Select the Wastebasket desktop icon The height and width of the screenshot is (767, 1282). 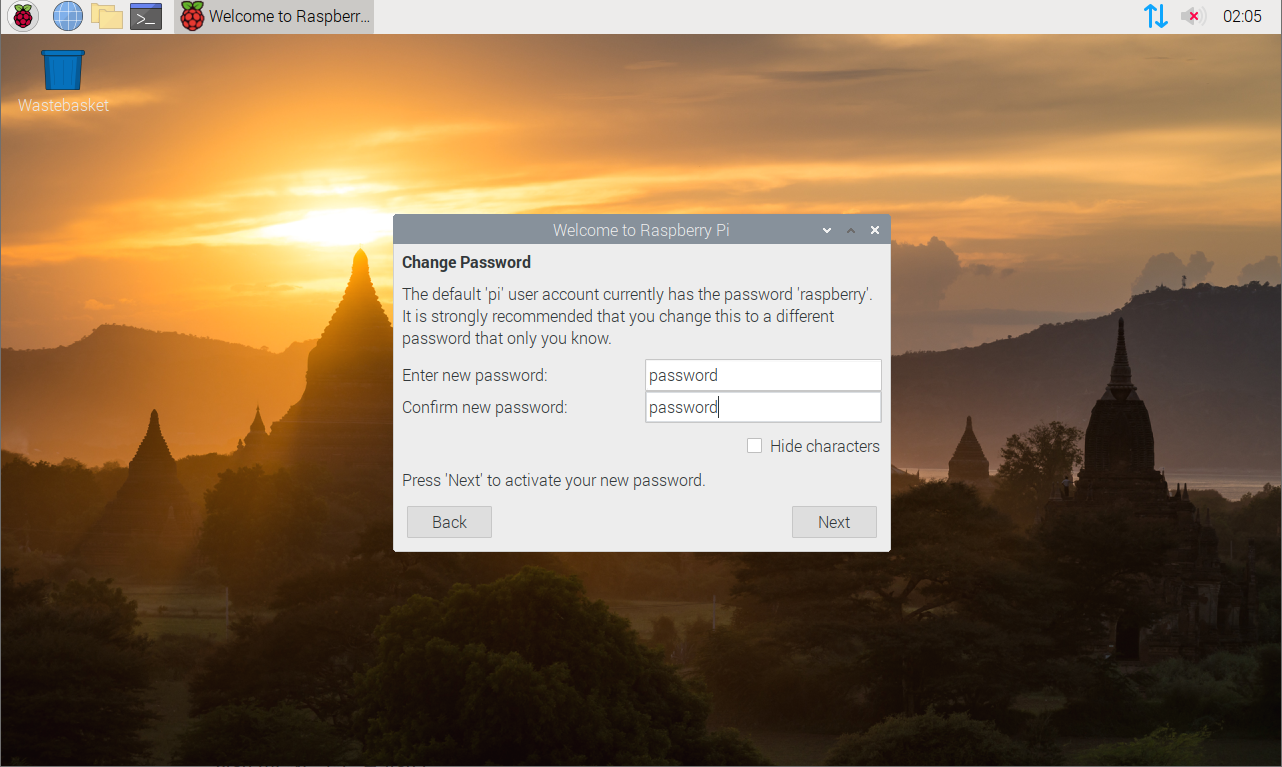point(63,80)
